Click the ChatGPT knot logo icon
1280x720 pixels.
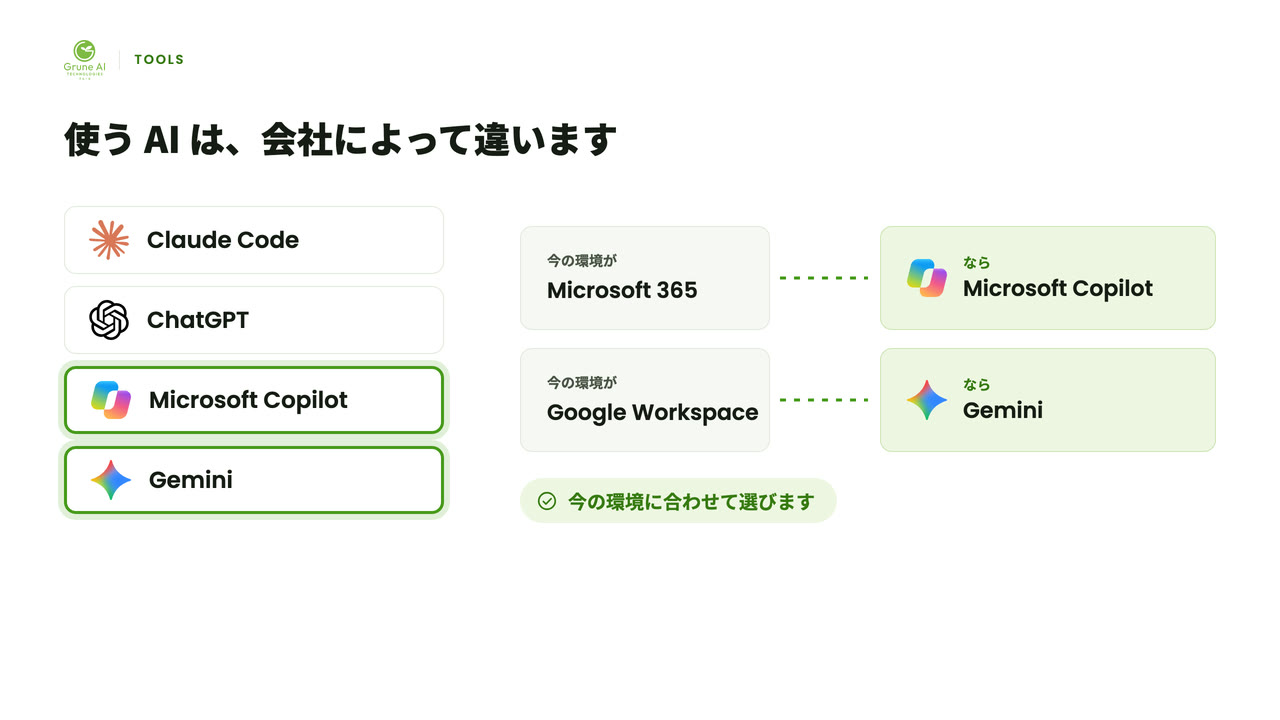click(109, 320)
